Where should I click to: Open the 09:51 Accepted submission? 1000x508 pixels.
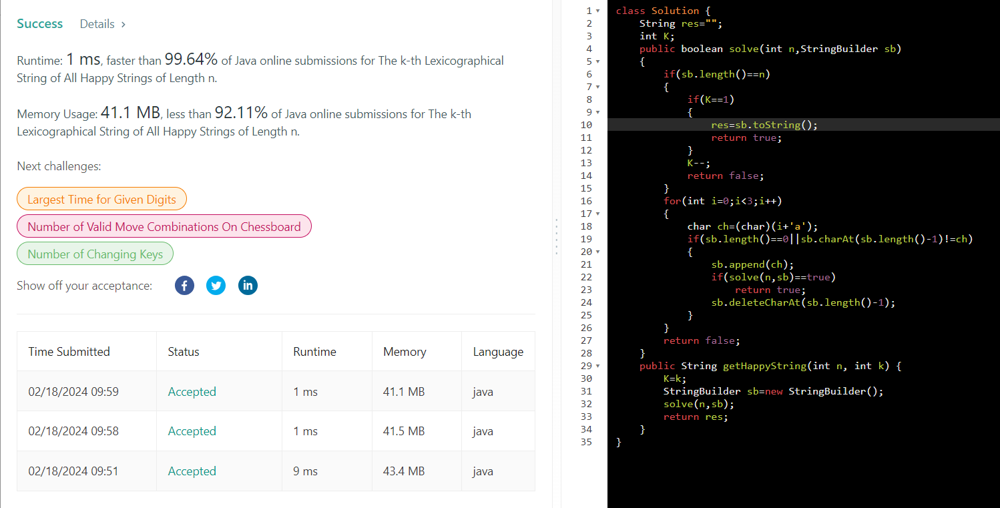tap(192, 471)
